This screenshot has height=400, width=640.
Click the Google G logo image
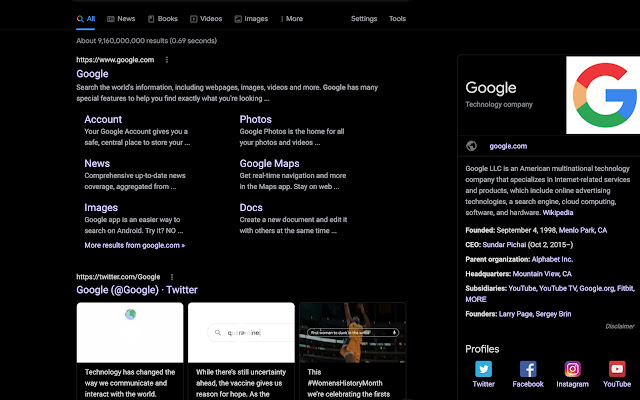point(603,95)
